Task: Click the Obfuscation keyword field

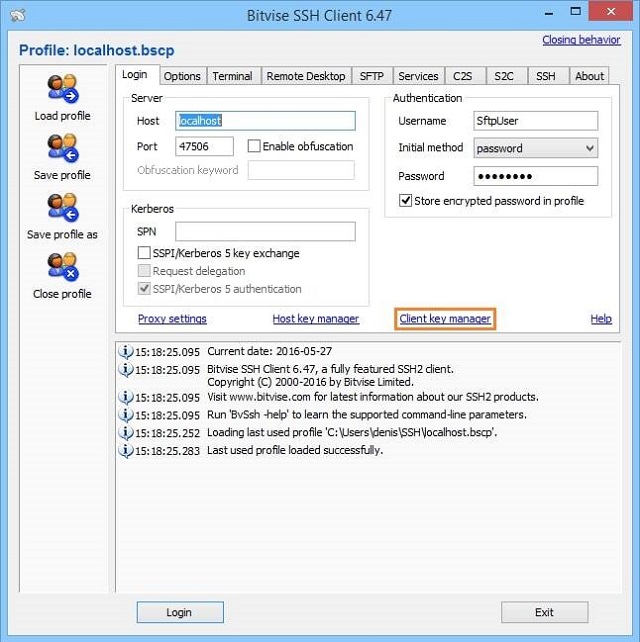Action: coord(301,170)
